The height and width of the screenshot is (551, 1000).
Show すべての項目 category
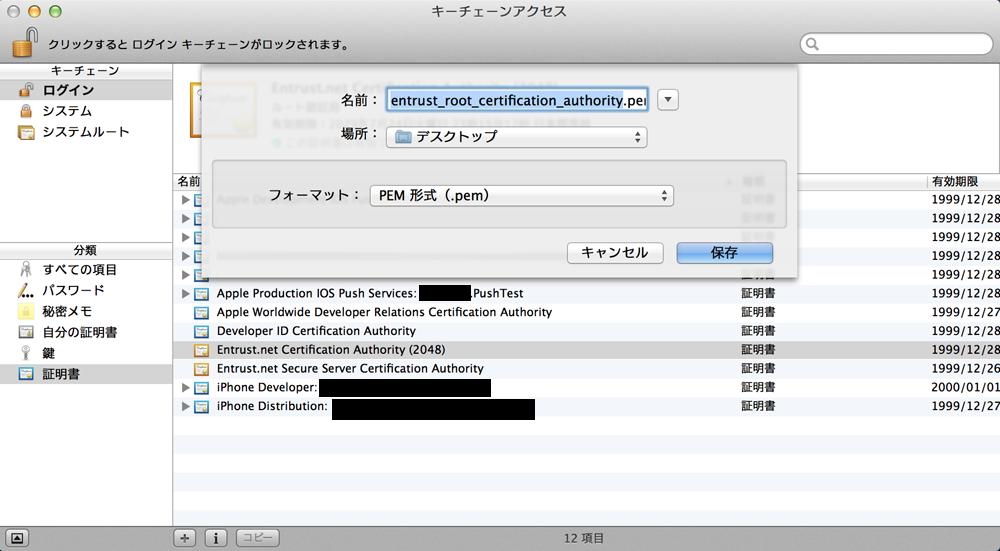[x=86, y=270]
